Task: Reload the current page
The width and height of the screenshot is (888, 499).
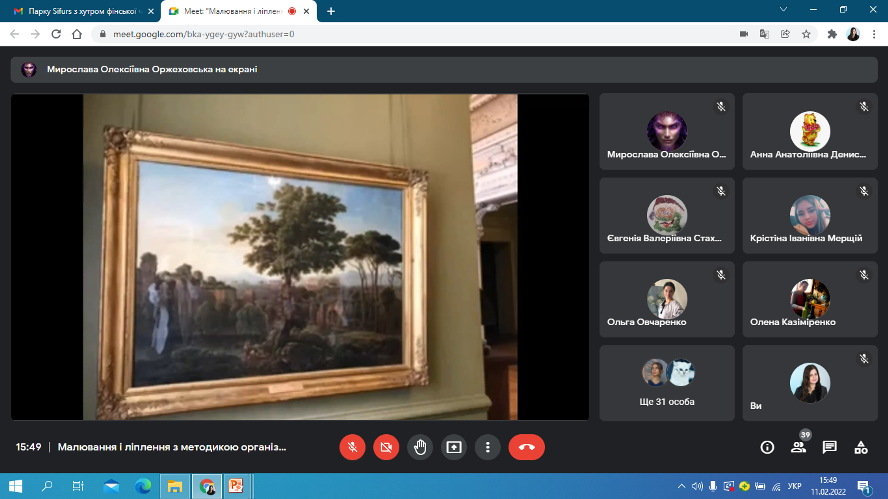Action: [56, 34]
